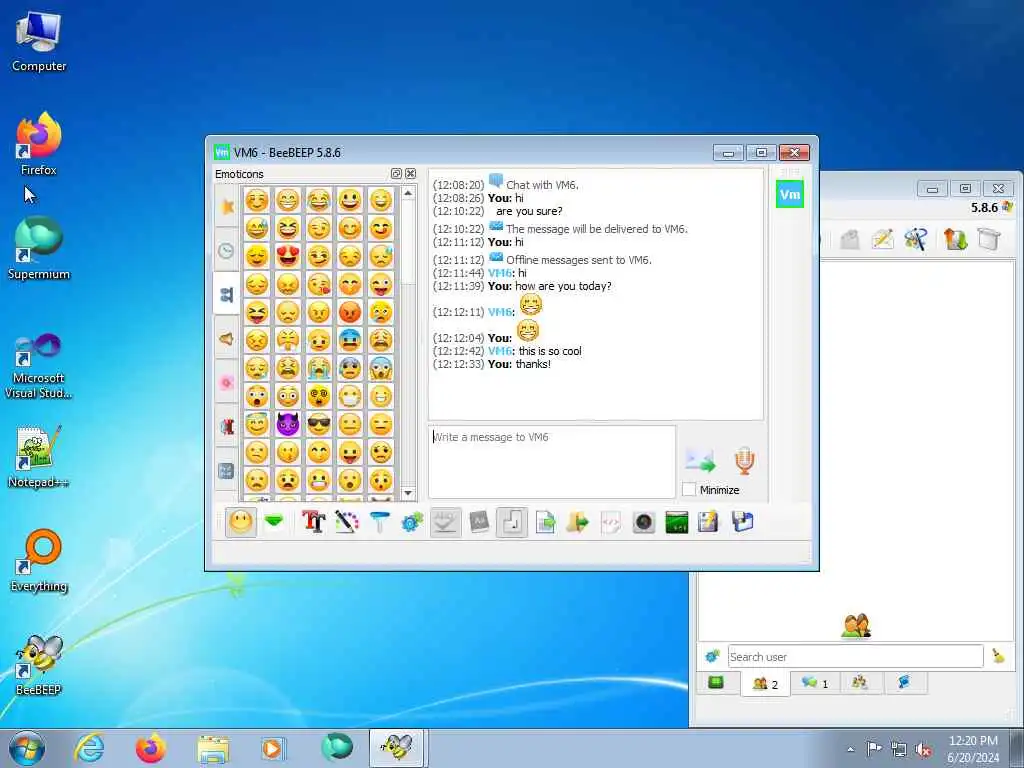Insert the loudly crying emoticon

pos(319,368)
